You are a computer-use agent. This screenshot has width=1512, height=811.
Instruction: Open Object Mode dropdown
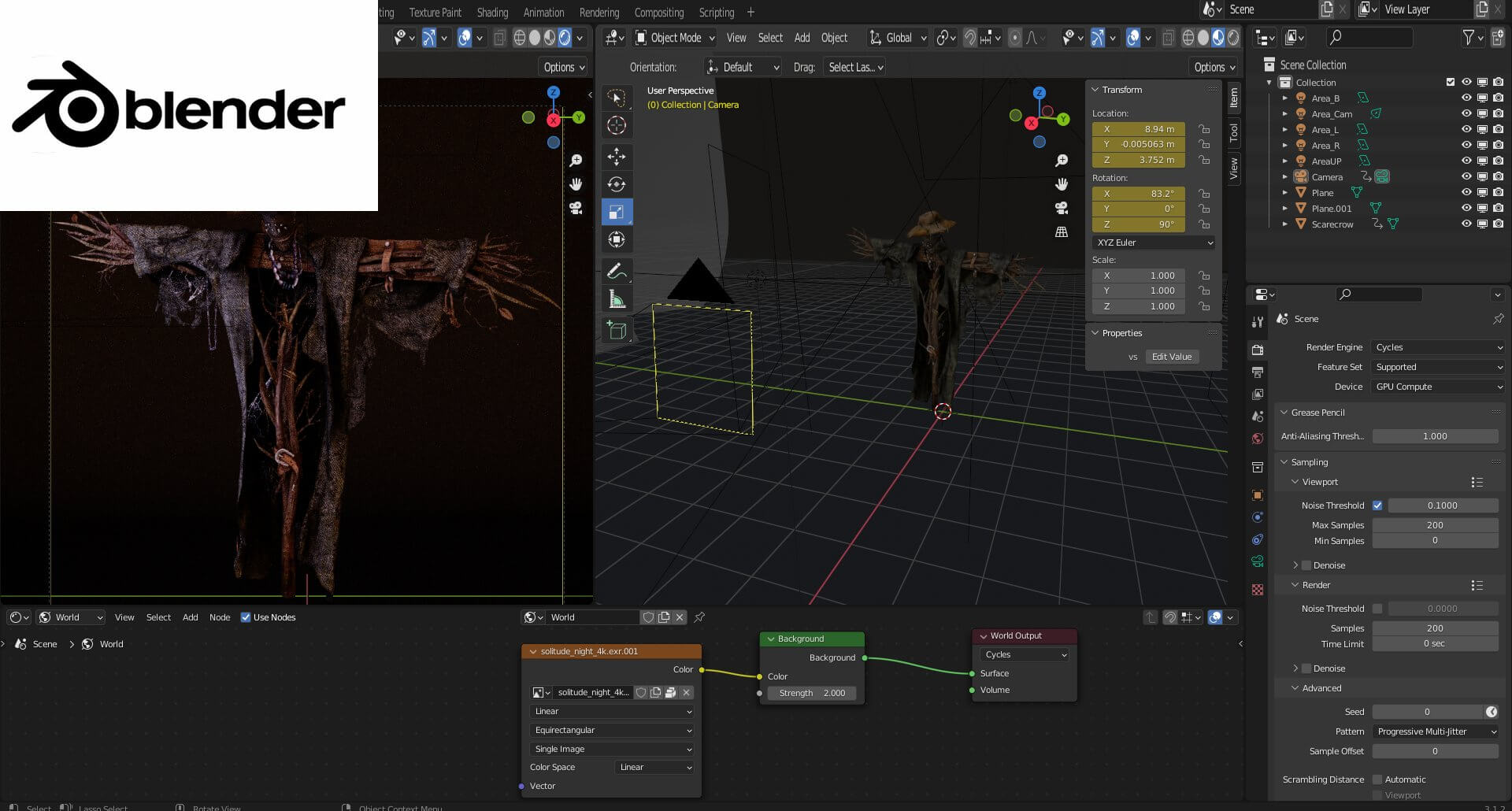coord(675,38)
